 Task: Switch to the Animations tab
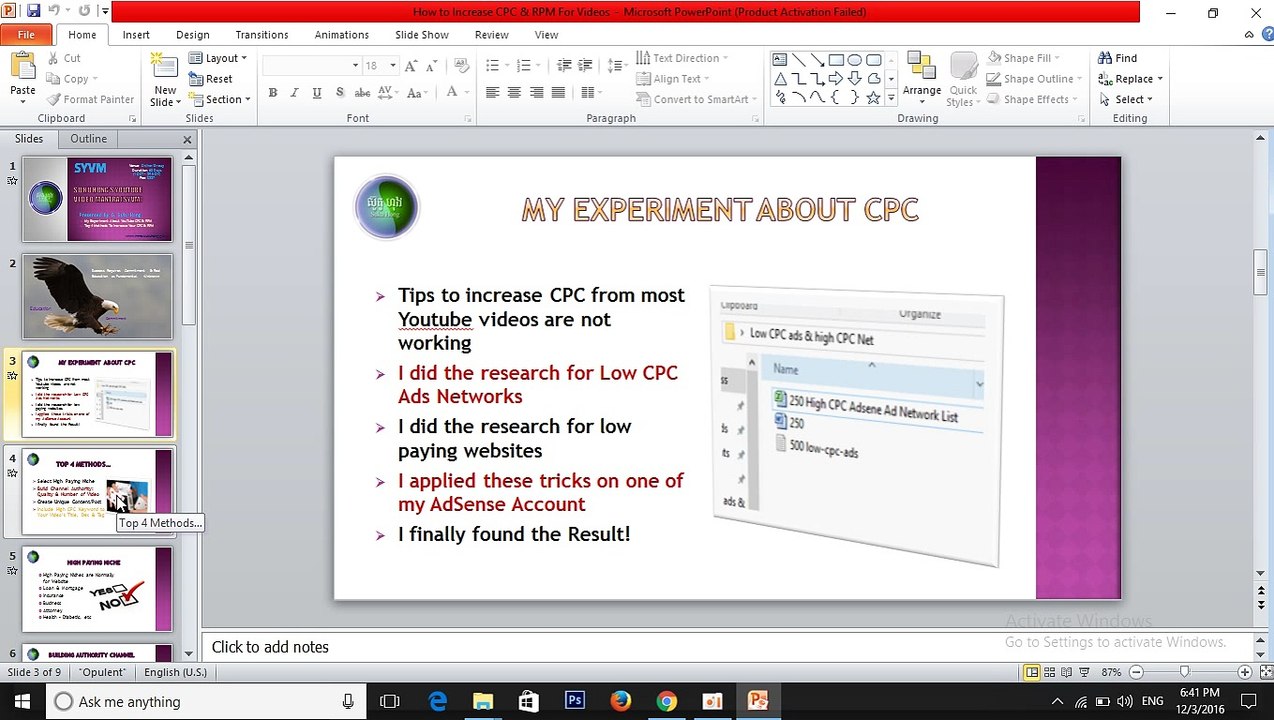342,34
